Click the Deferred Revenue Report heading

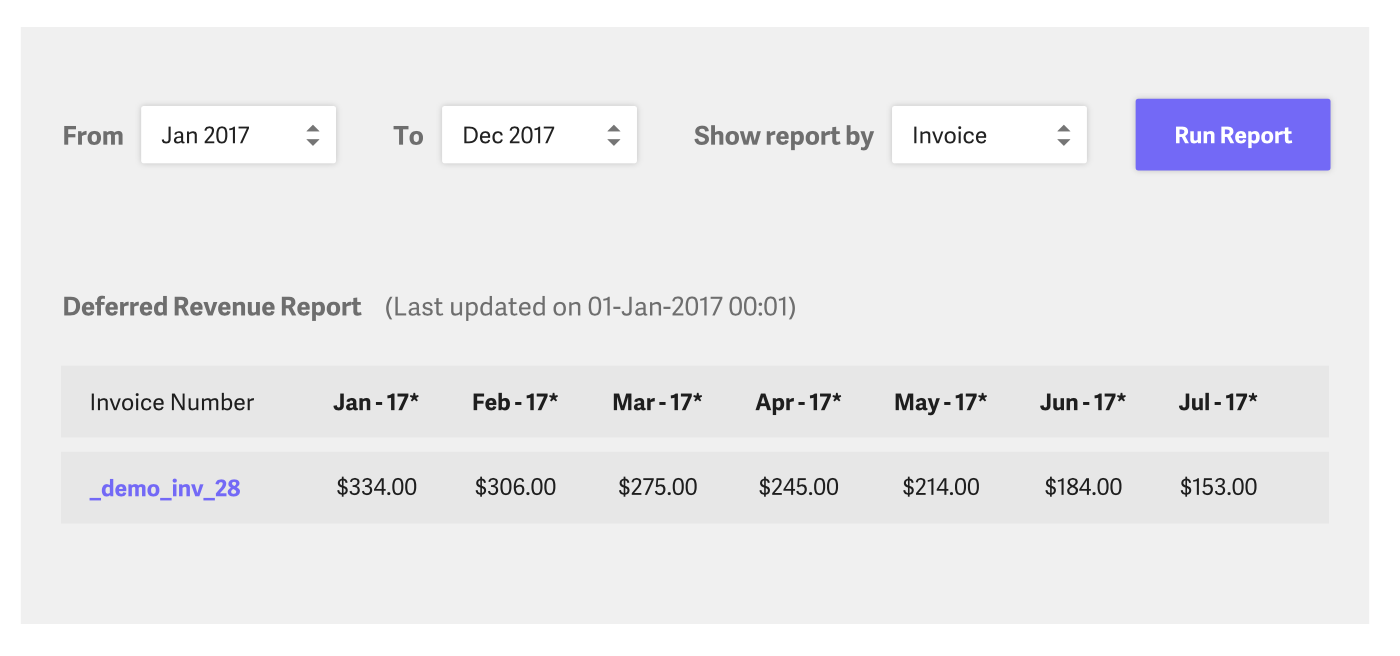click(212, 307)
